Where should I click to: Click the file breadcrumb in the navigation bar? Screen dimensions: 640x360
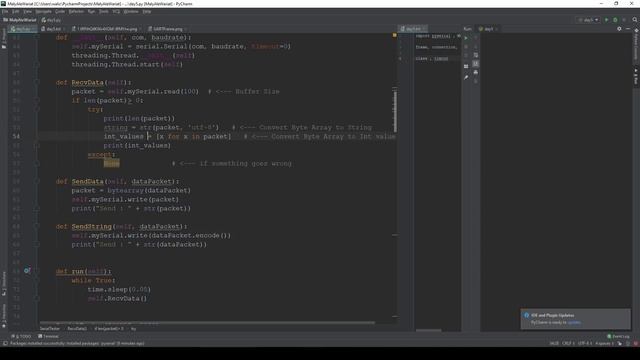pyautogui.click(x=51, y=20)
